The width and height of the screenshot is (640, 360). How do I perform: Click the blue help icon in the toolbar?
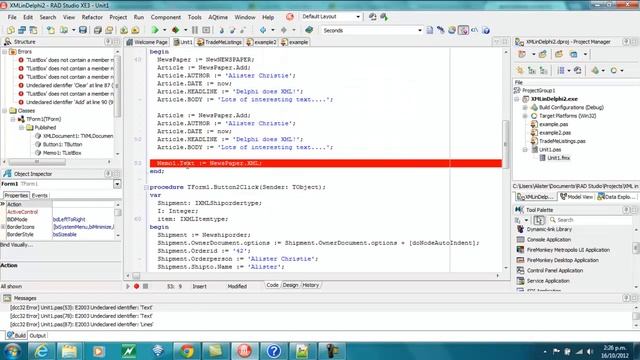click(486, 30)
